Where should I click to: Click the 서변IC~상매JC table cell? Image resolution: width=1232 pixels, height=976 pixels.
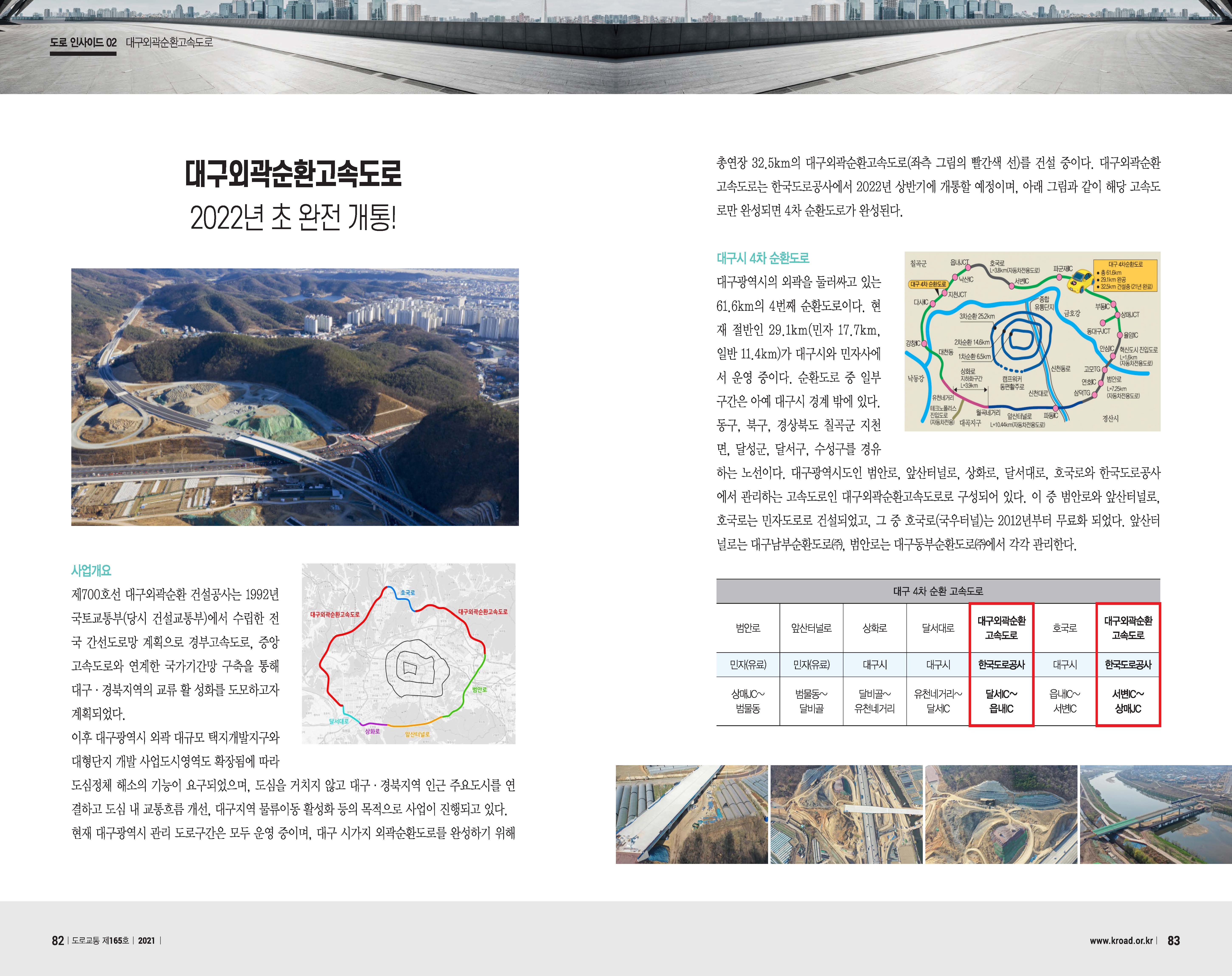coord(1128,701)
